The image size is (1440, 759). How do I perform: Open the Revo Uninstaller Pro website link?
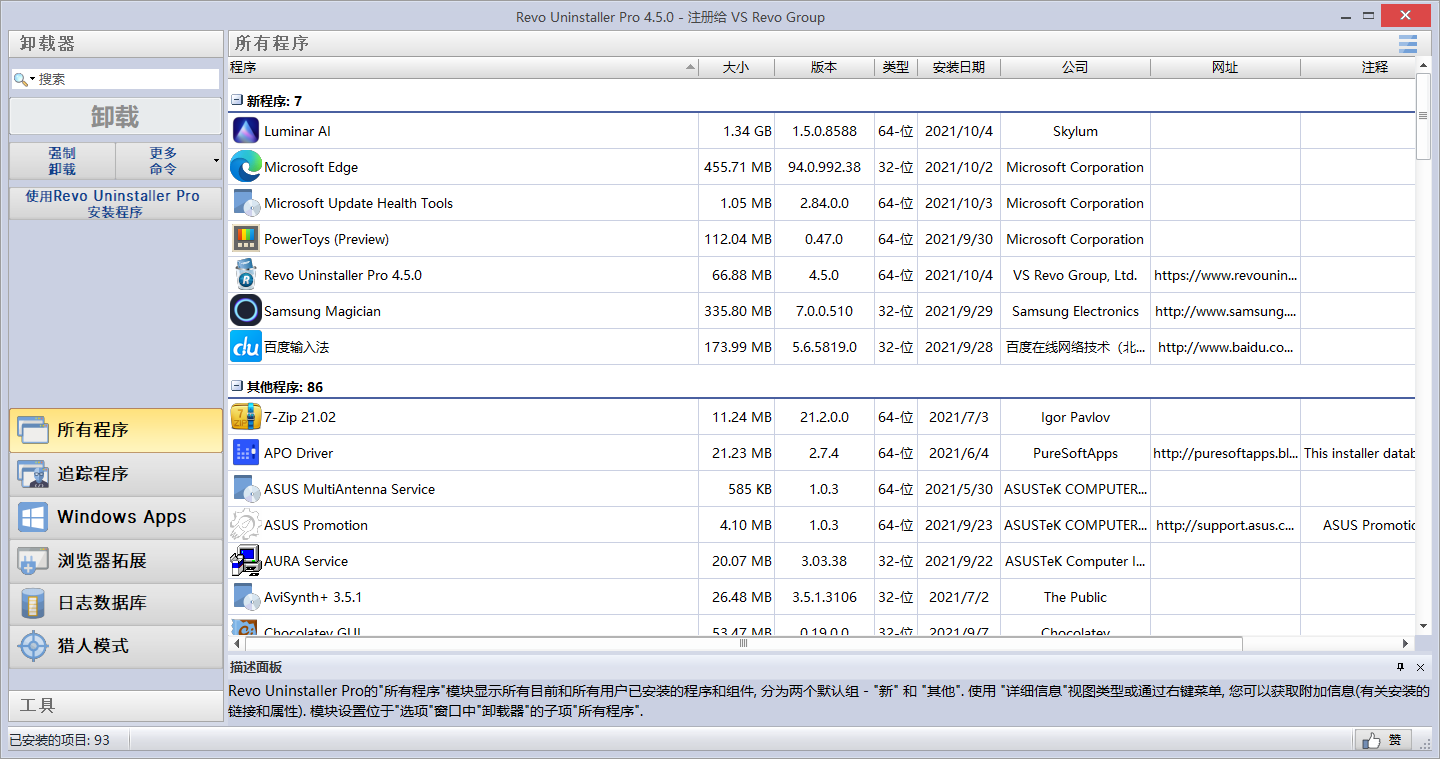[1223, 274]
